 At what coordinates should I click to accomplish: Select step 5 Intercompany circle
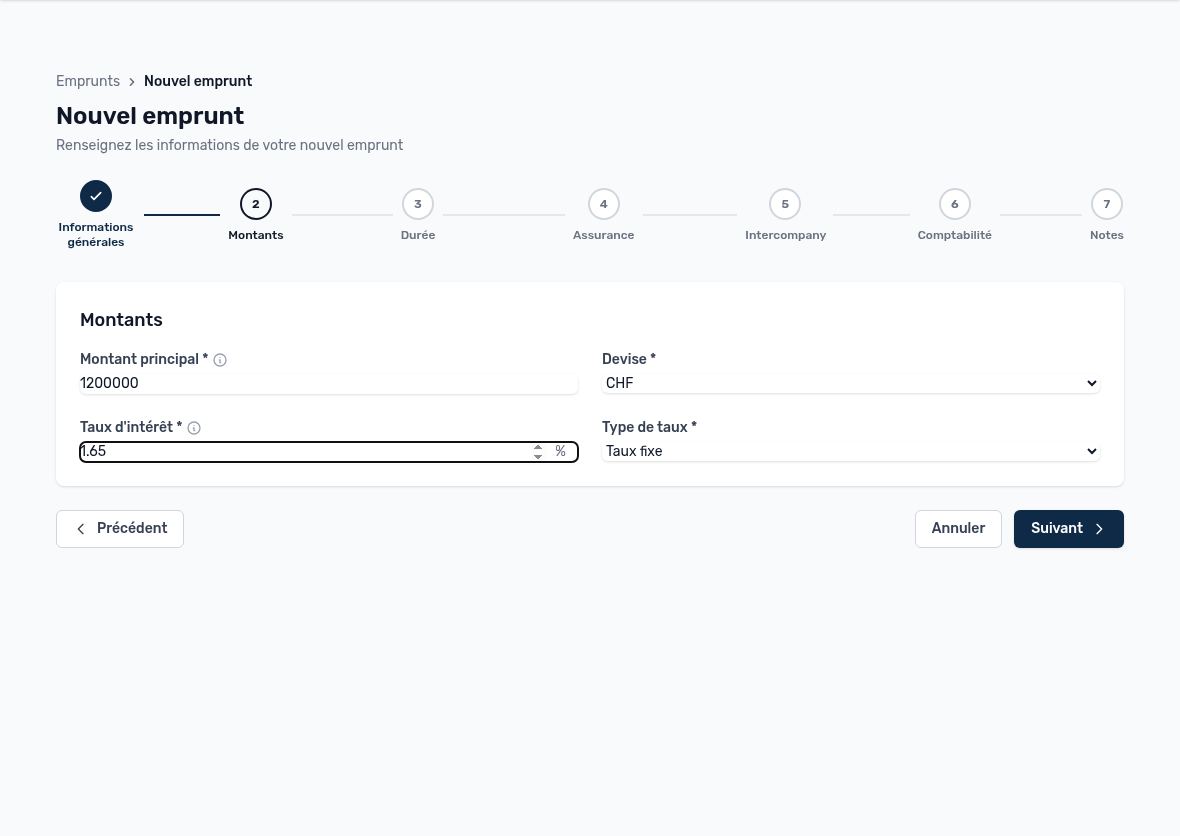[785, 204]
